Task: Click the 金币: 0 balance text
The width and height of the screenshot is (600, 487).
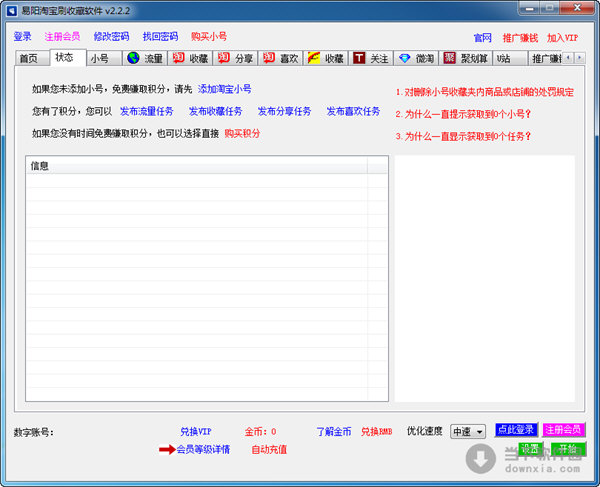Action: pos(261,432)
